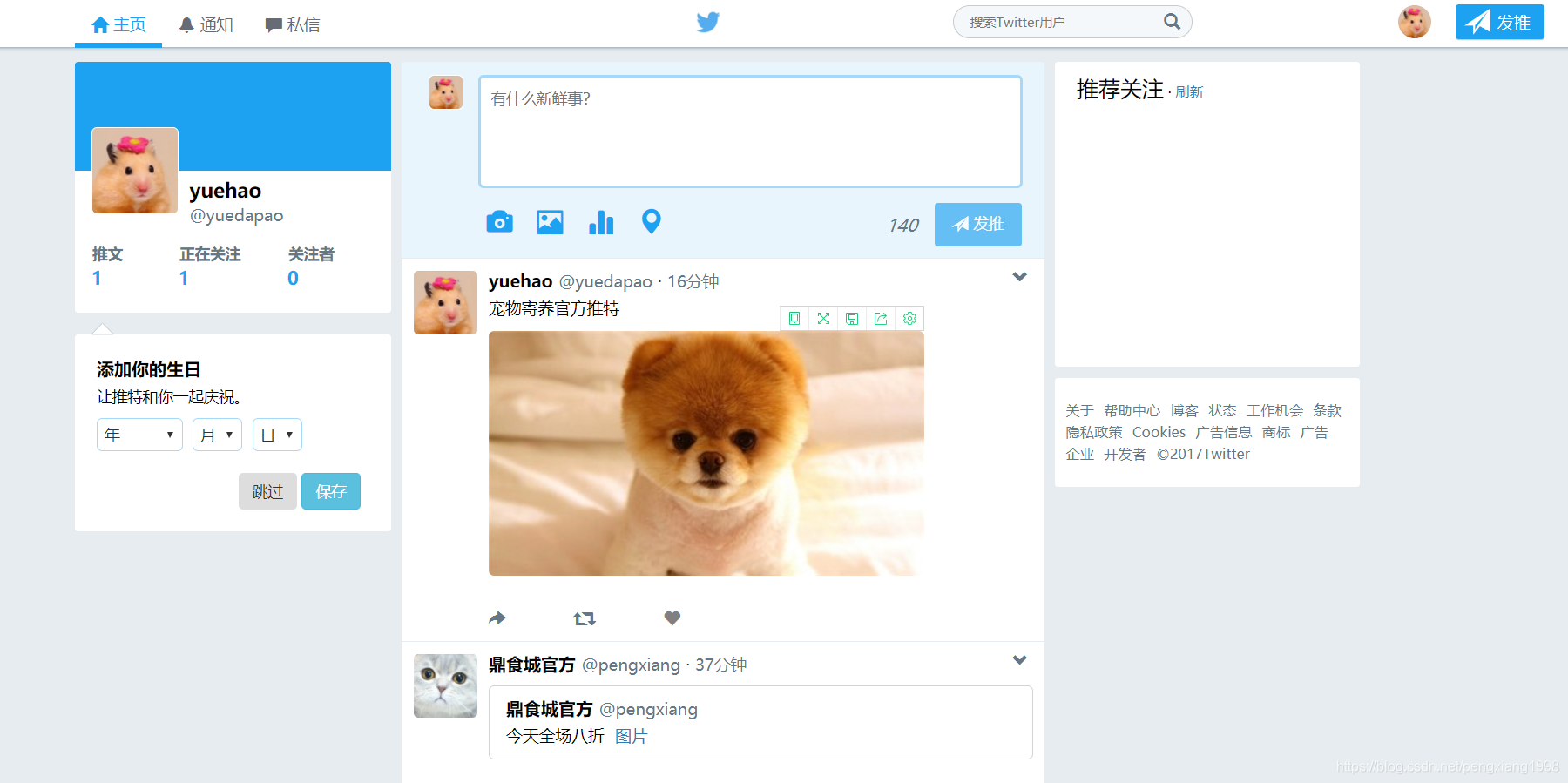
Task: View 关注者 followers count
Action: pyautogui.click(x=311, y=266)
